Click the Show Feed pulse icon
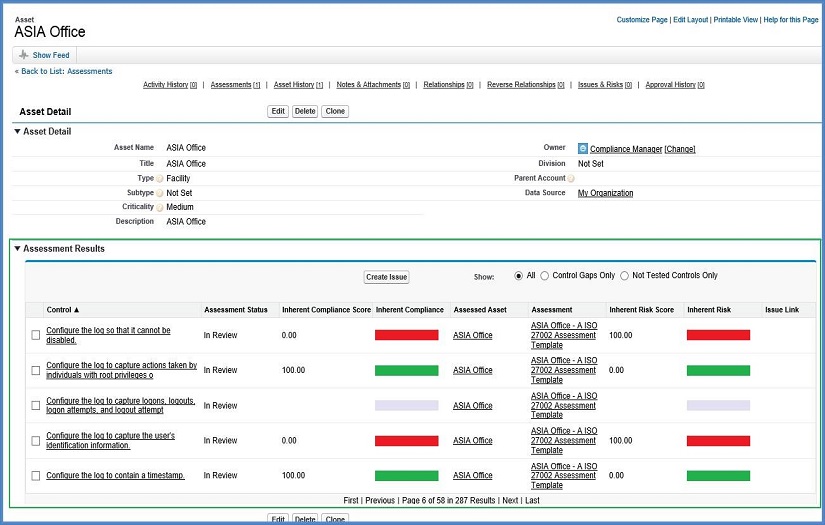The width and height of the screenshot is (825, 525). pyautogui.click(x=24, y=55)
